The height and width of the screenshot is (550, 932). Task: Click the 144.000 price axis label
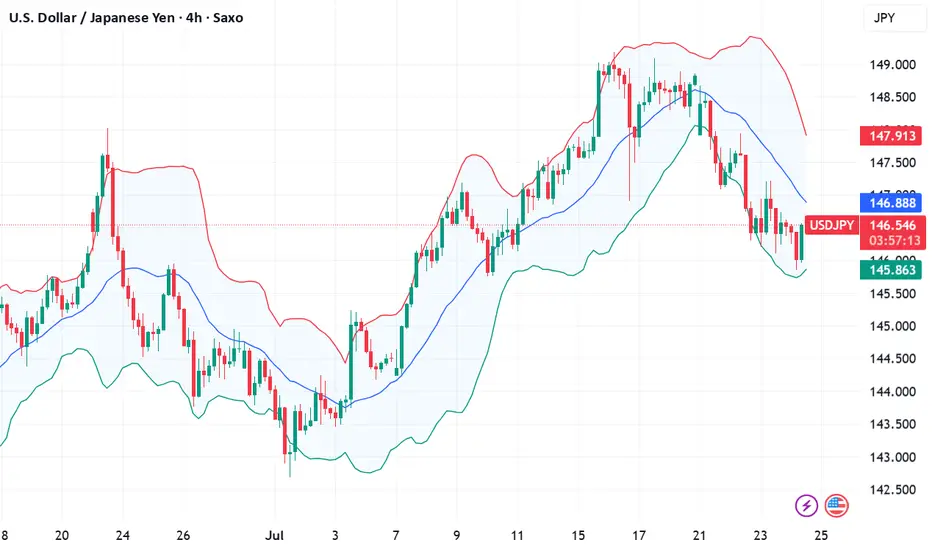pyautogui.click(x=892, y=392)
